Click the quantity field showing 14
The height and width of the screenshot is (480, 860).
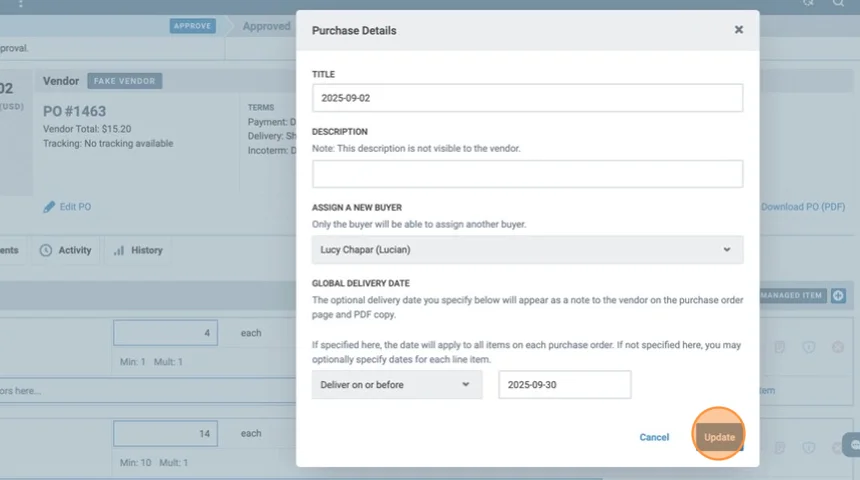pyautogui.click(x=165, y=433)
